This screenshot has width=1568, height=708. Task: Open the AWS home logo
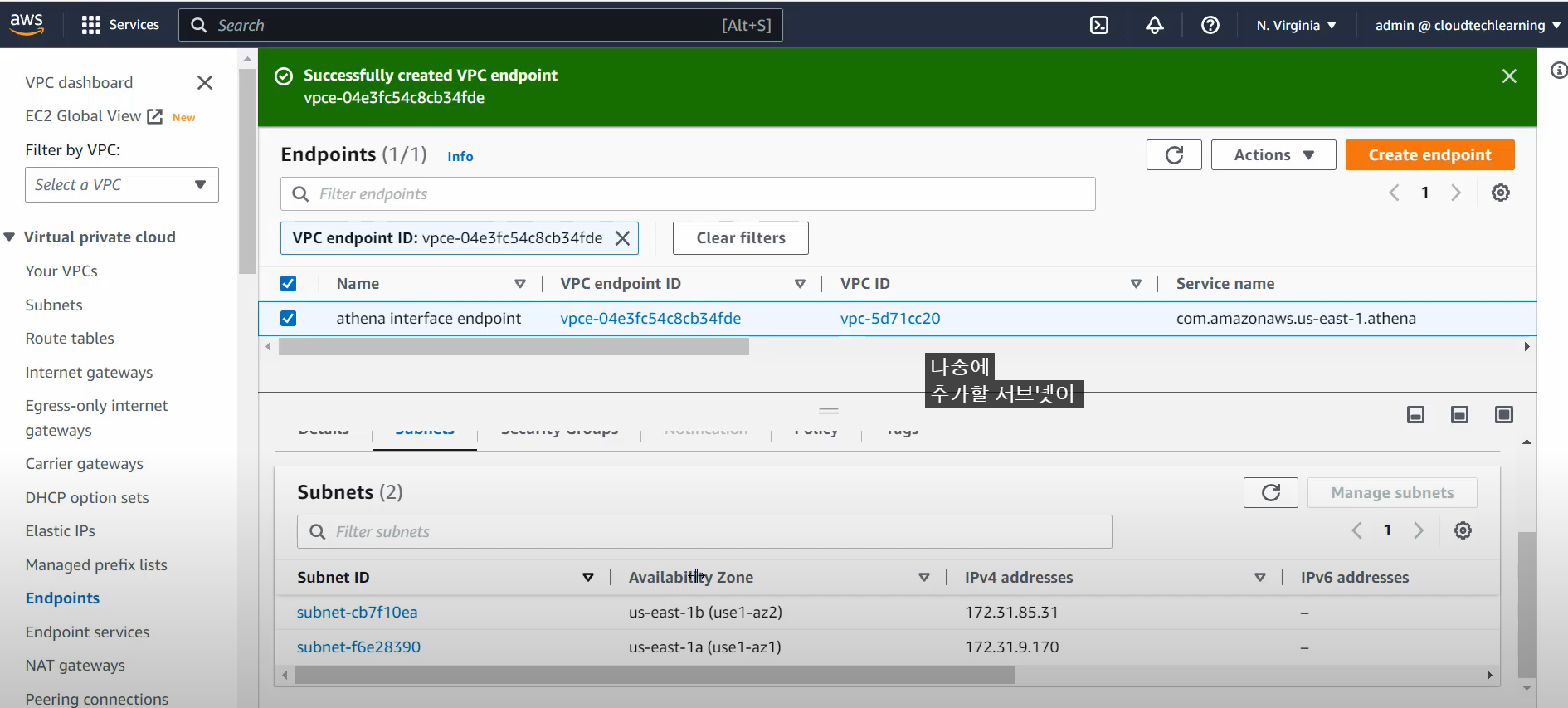click(x=27, y=25)
